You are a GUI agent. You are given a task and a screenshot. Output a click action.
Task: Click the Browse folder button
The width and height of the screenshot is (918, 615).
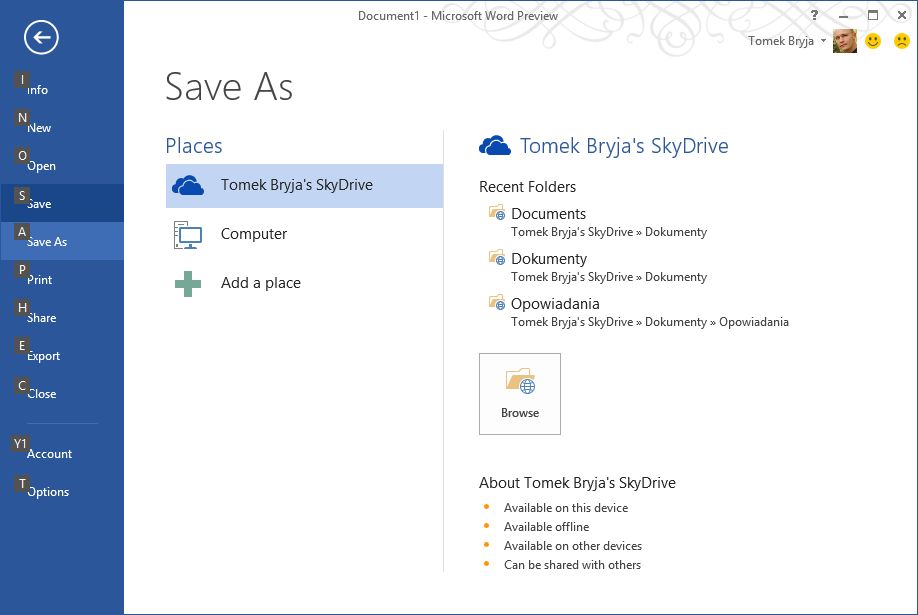(520, 394)
